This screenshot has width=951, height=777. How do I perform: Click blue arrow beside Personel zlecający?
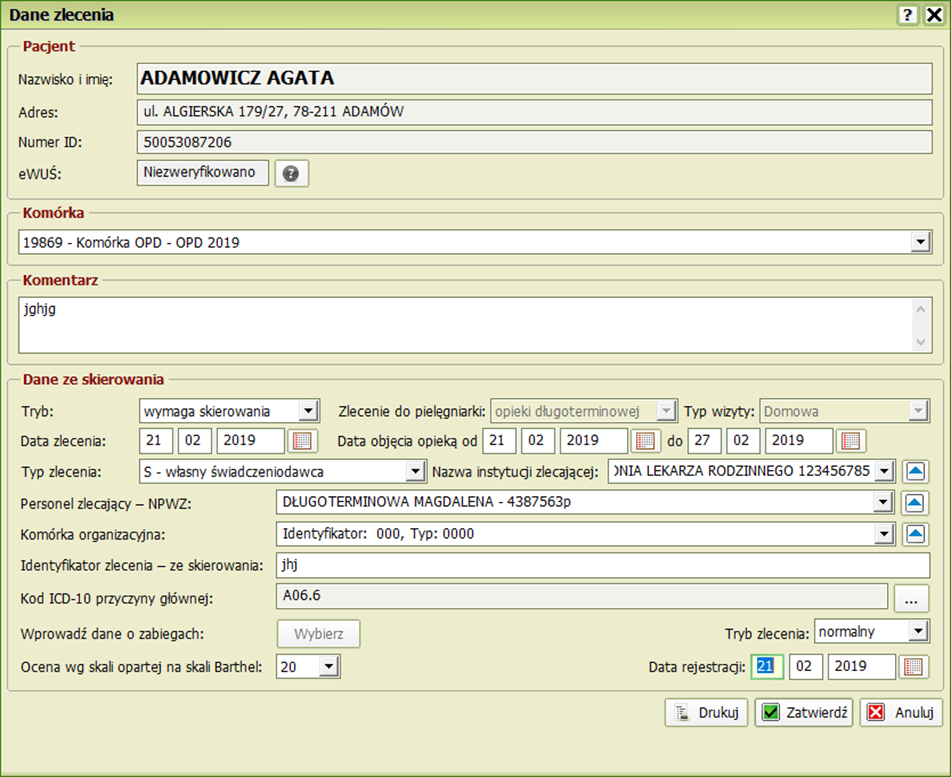tap(916, 503)
